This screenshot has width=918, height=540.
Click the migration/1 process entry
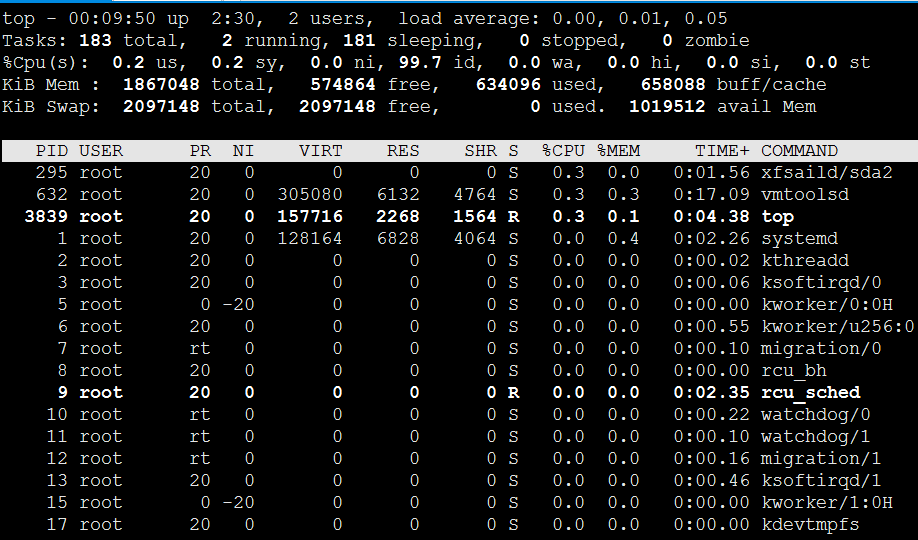tap(821, 459)
